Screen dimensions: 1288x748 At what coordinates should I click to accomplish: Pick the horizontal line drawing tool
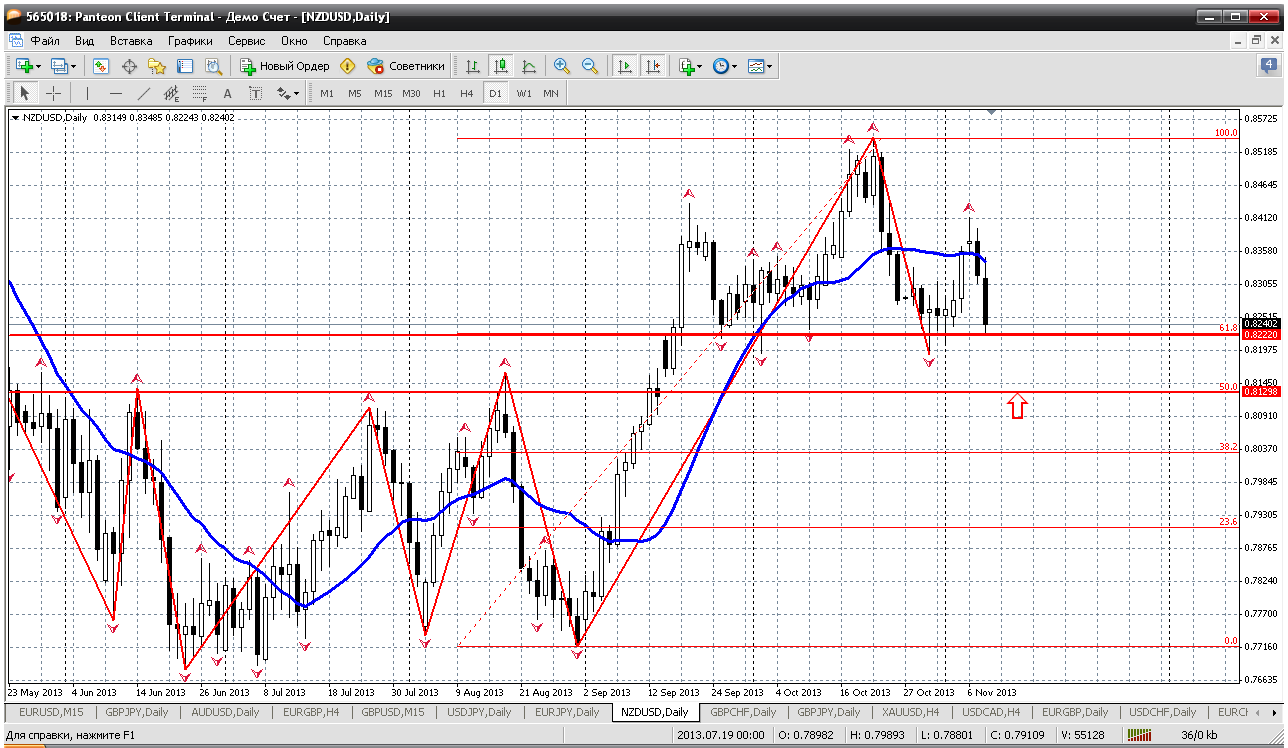click(x=116, y=93)
